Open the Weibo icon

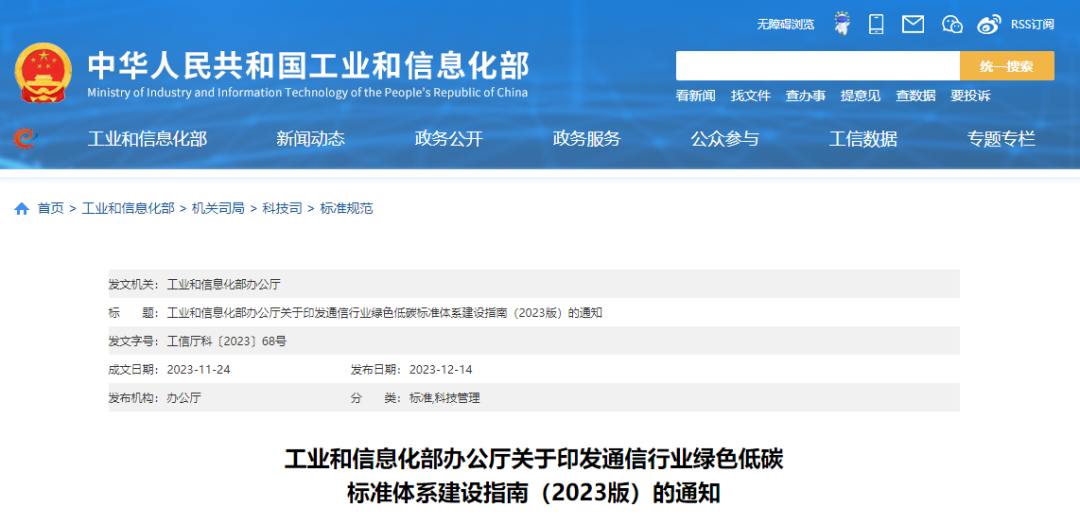[989, 24]
